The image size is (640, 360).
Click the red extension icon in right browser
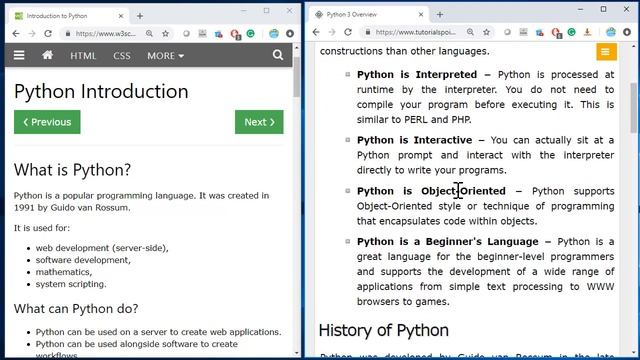(x=556, y=32)
